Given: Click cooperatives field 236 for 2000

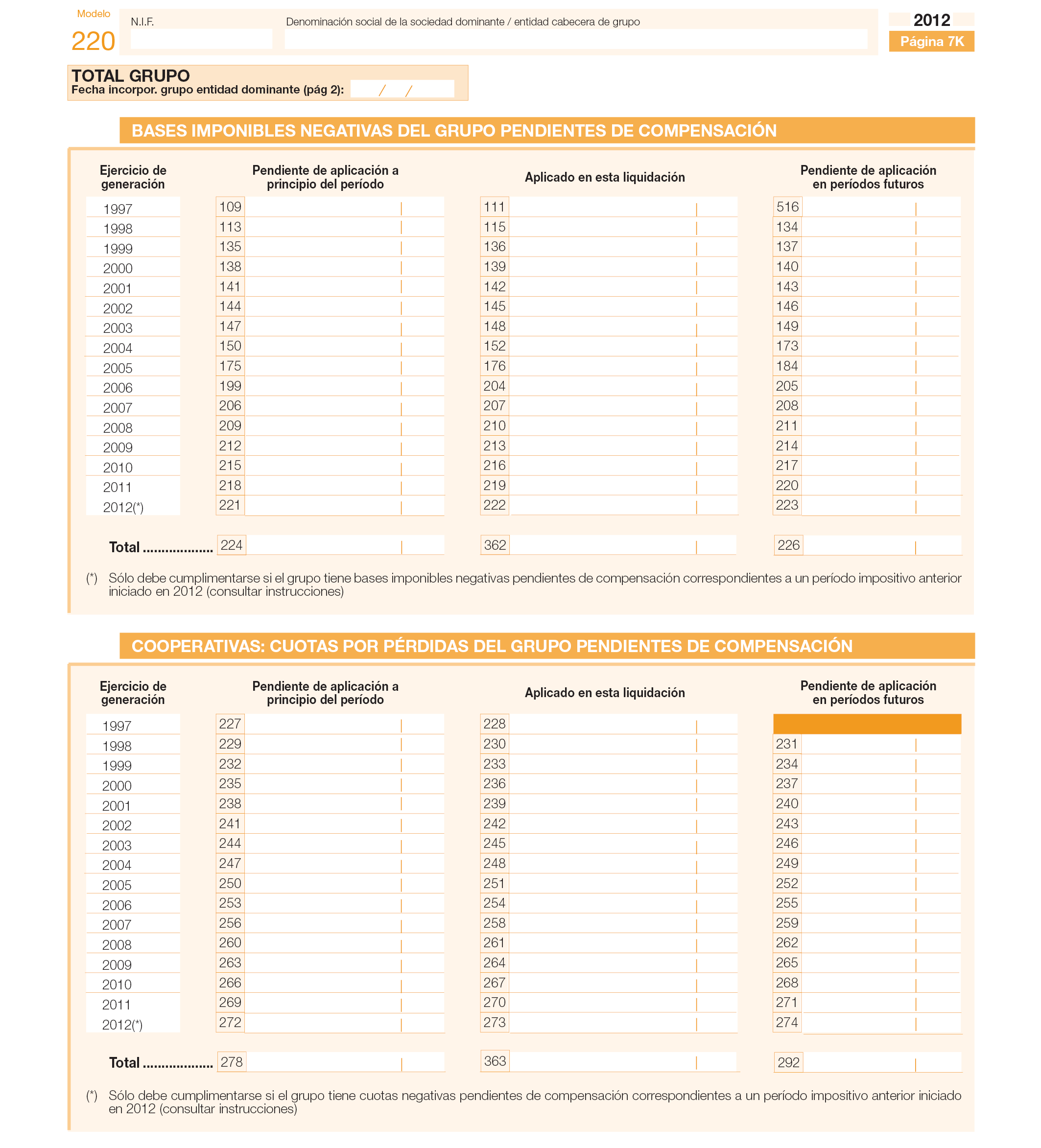Looking at the screenshot, I should (x=623, y=784).
